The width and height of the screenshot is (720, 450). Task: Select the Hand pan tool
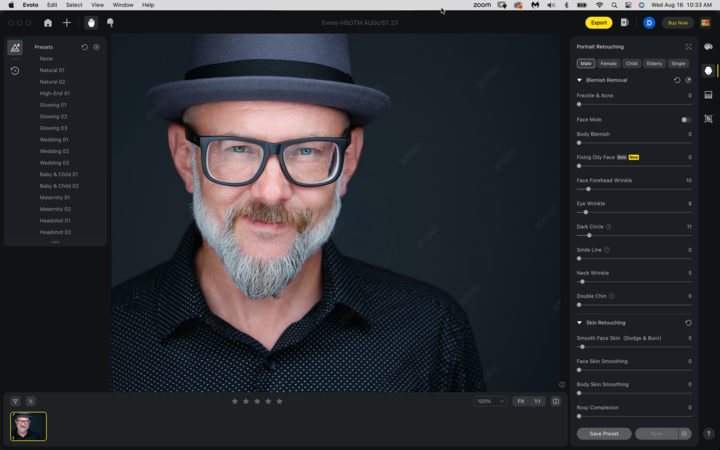(91, 22)
